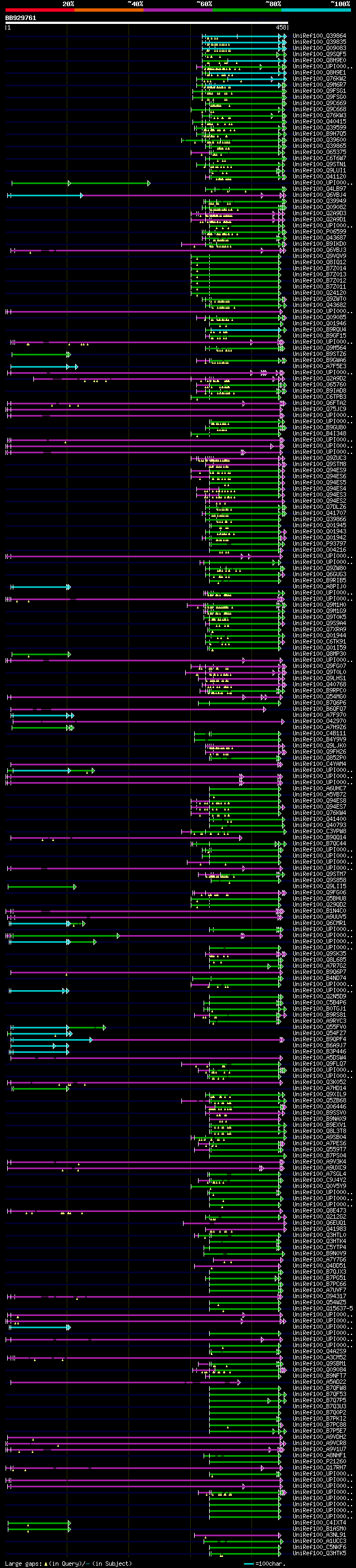Select the label UniRef100_Q9M6R7
The height and width of the screenshot is (1568, 356).
point(319,85)
